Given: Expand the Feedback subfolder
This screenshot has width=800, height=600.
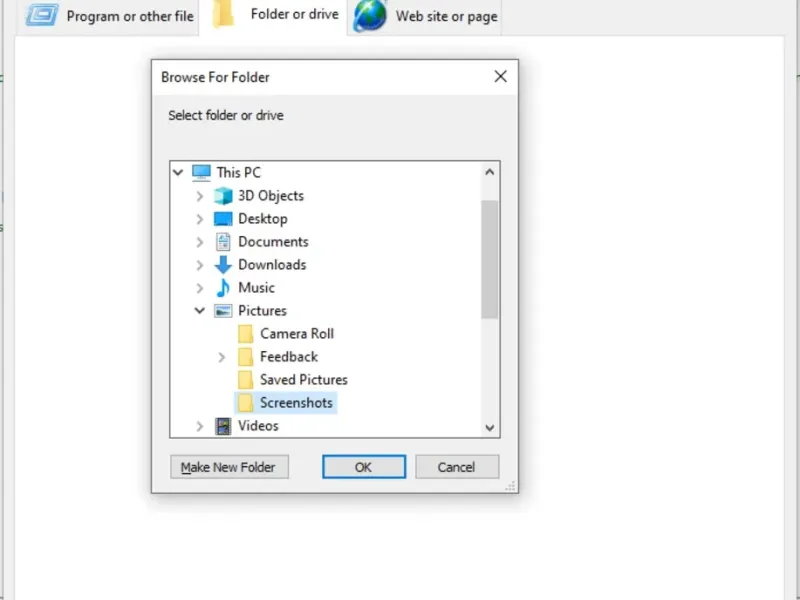Looking at the screenshot, I should 222,357.
